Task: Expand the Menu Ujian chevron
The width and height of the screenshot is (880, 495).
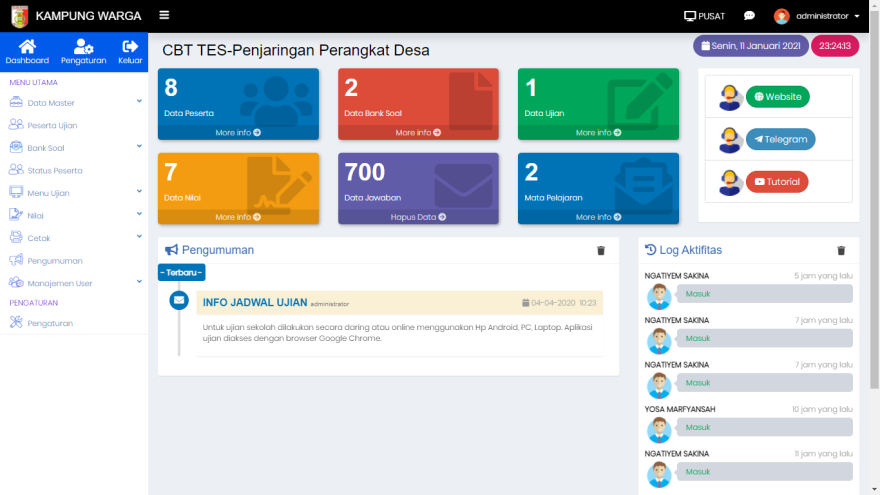Action: coord(139,191)
